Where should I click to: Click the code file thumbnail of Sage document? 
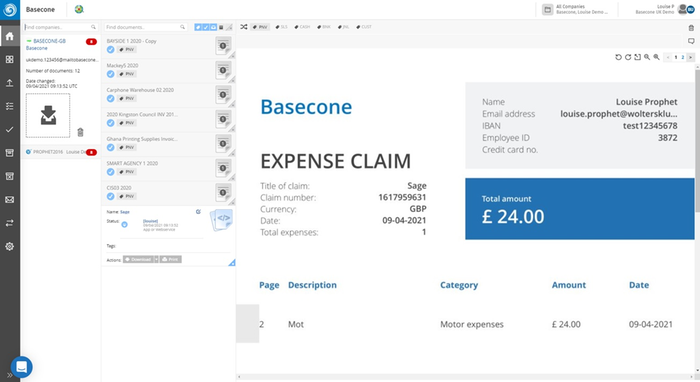click(x=222, y=220)
